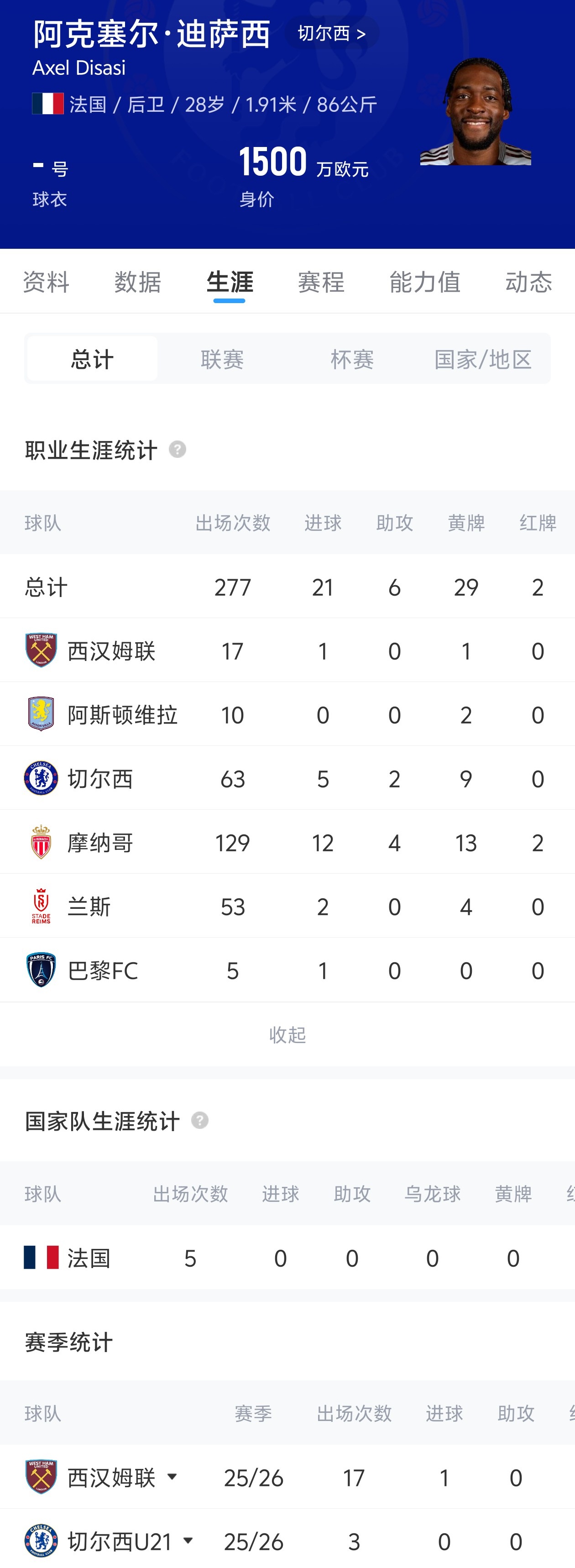Tap the France flag in national team row
The height and width of the screenshot is (1568, 575).
tap(41, 1257)
